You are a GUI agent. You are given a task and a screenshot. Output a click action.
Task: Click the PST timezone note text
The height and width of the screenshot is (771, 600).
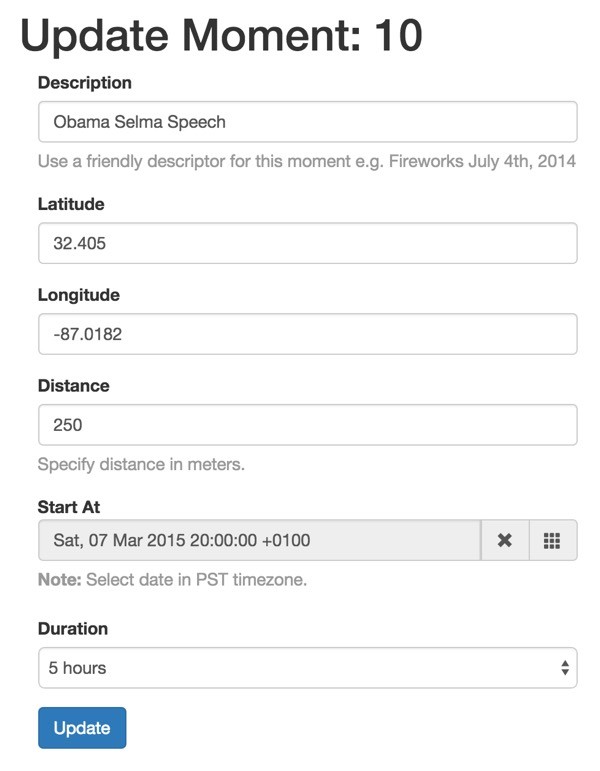point(172,580)
